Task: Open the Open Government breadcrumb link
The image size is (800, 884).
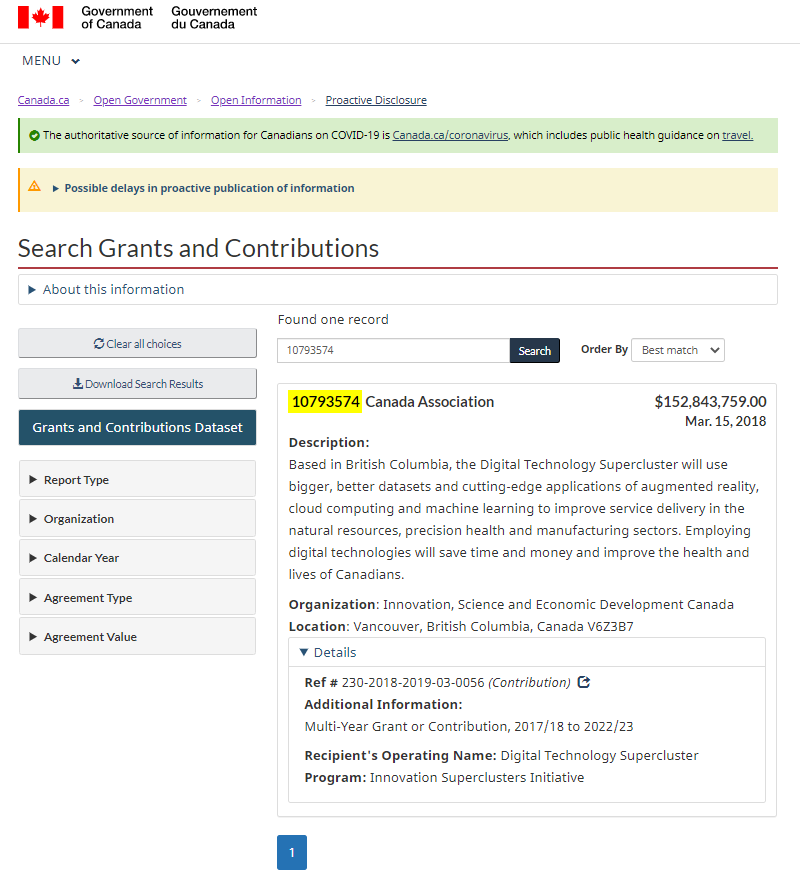Action: [140, 100]
